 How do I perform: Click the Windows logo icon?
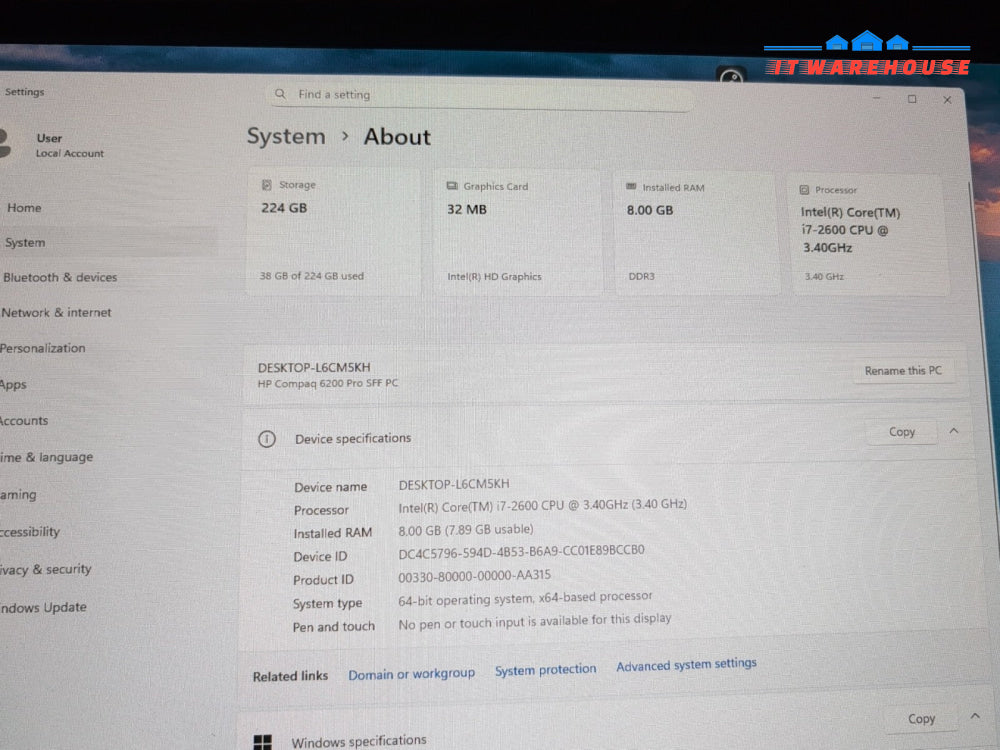coord(263,742)
